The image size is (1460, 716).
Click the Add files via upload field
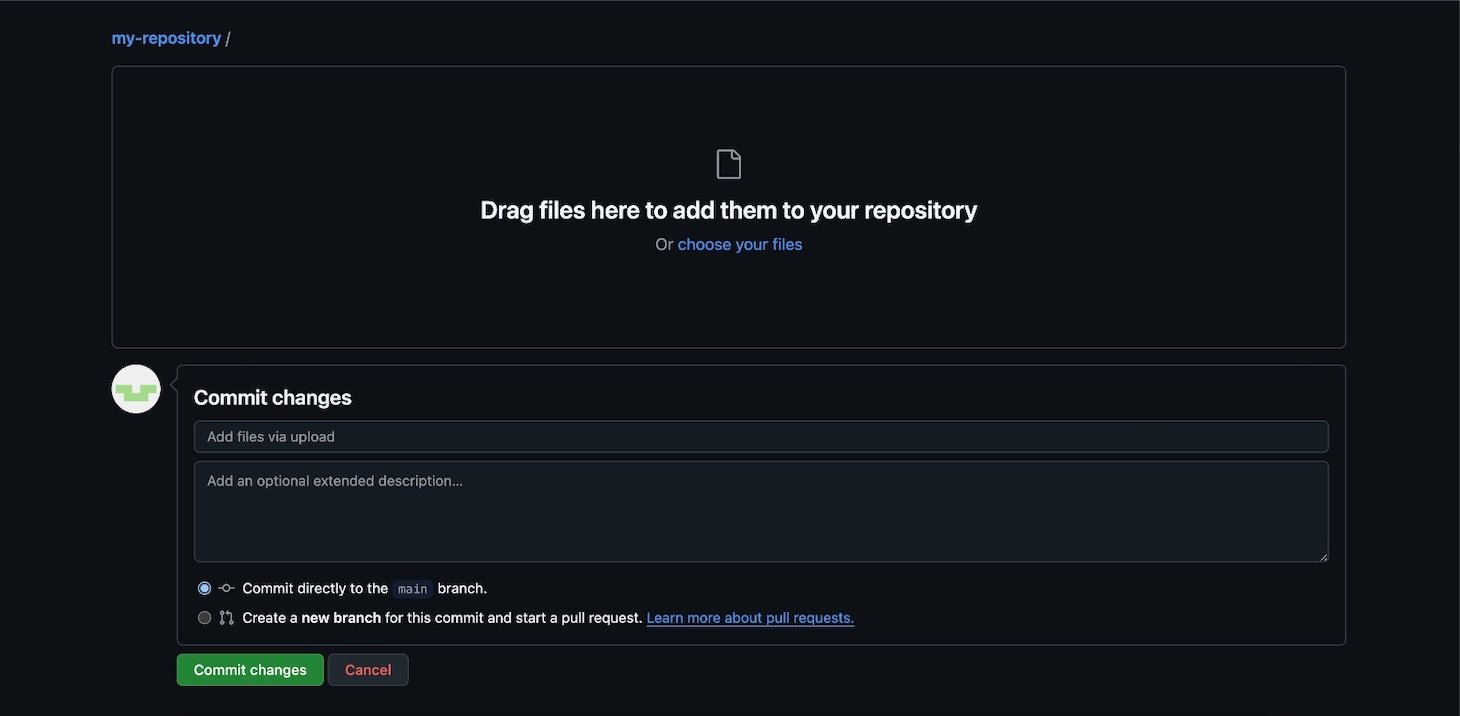click(761, 437)
